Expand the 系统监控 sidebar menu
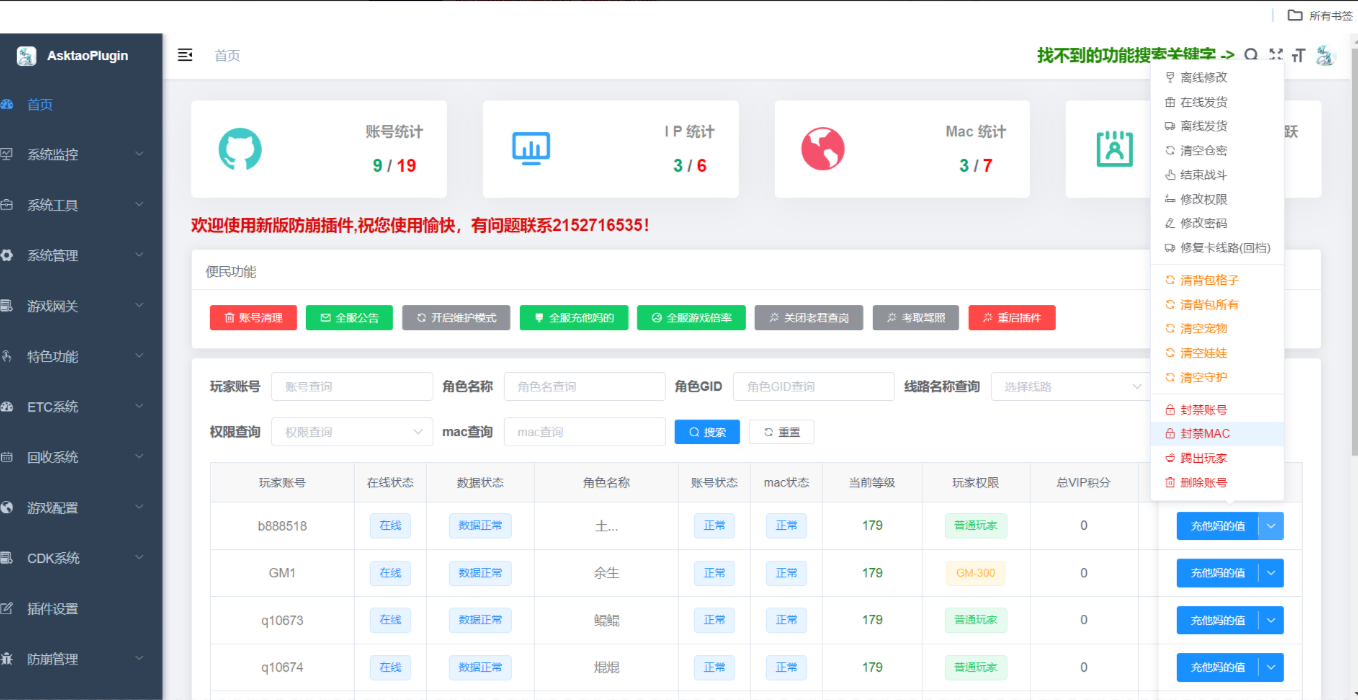The width and height of the screenshot is (1358, 700). [81, 155]
